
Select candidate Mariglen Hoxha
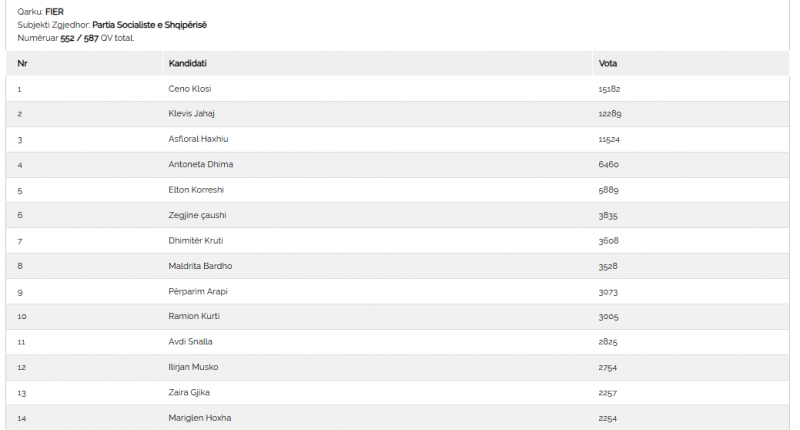click(199, 418)
